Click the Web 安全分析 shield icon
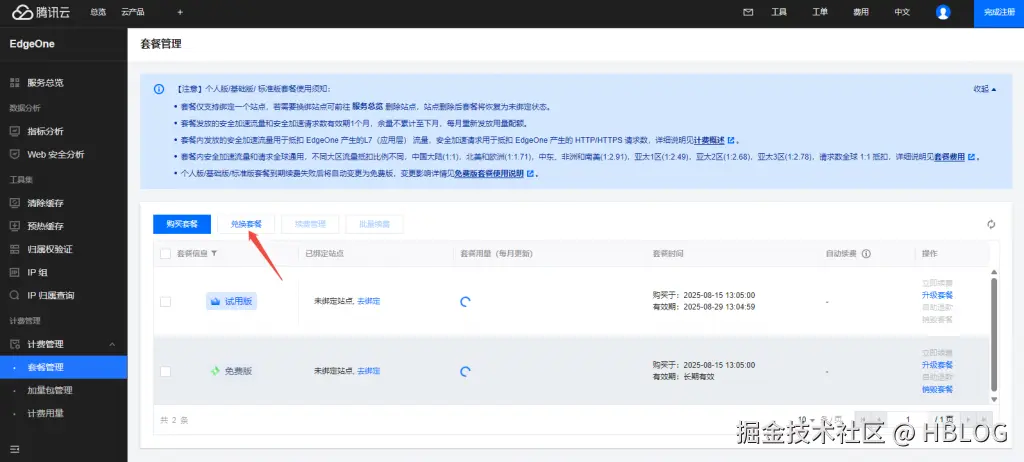 tap(15, 155)
